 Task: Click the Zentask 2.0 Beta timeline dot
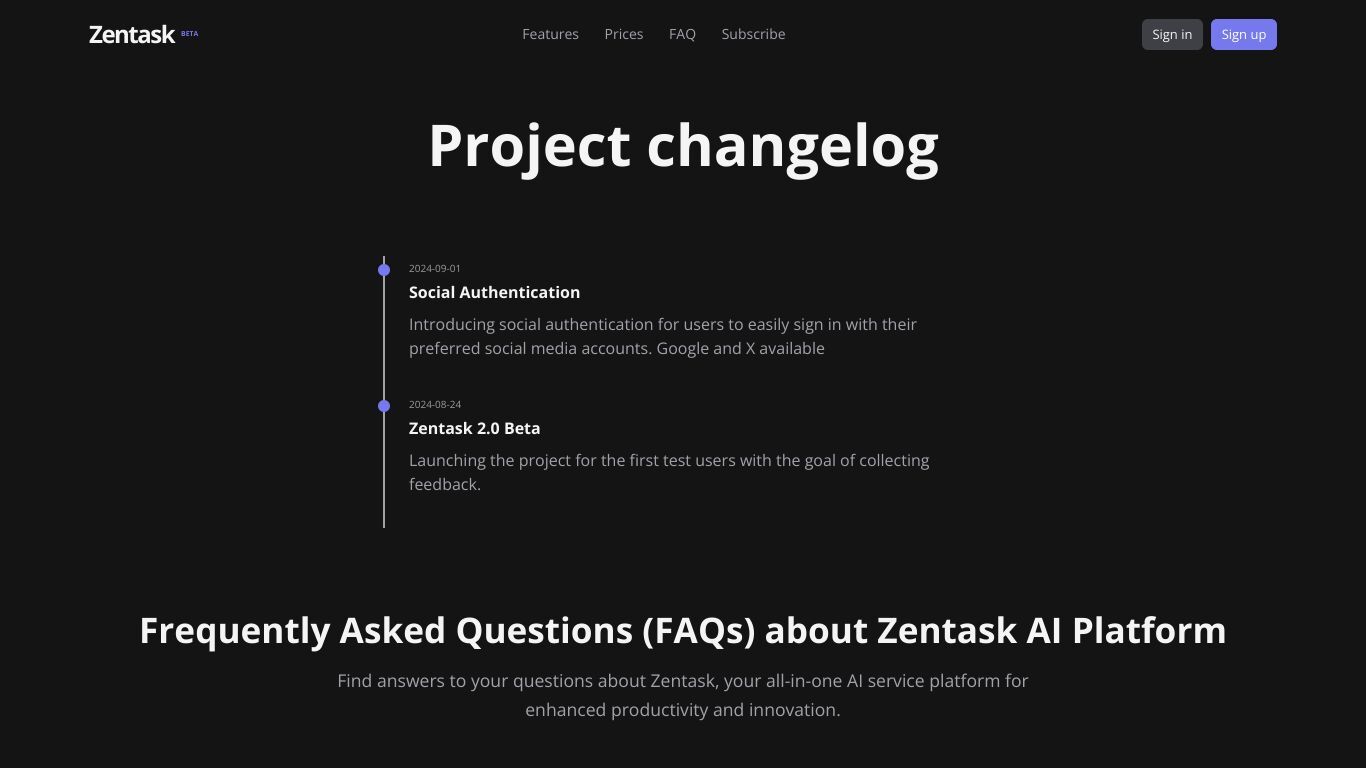[384, 406]
